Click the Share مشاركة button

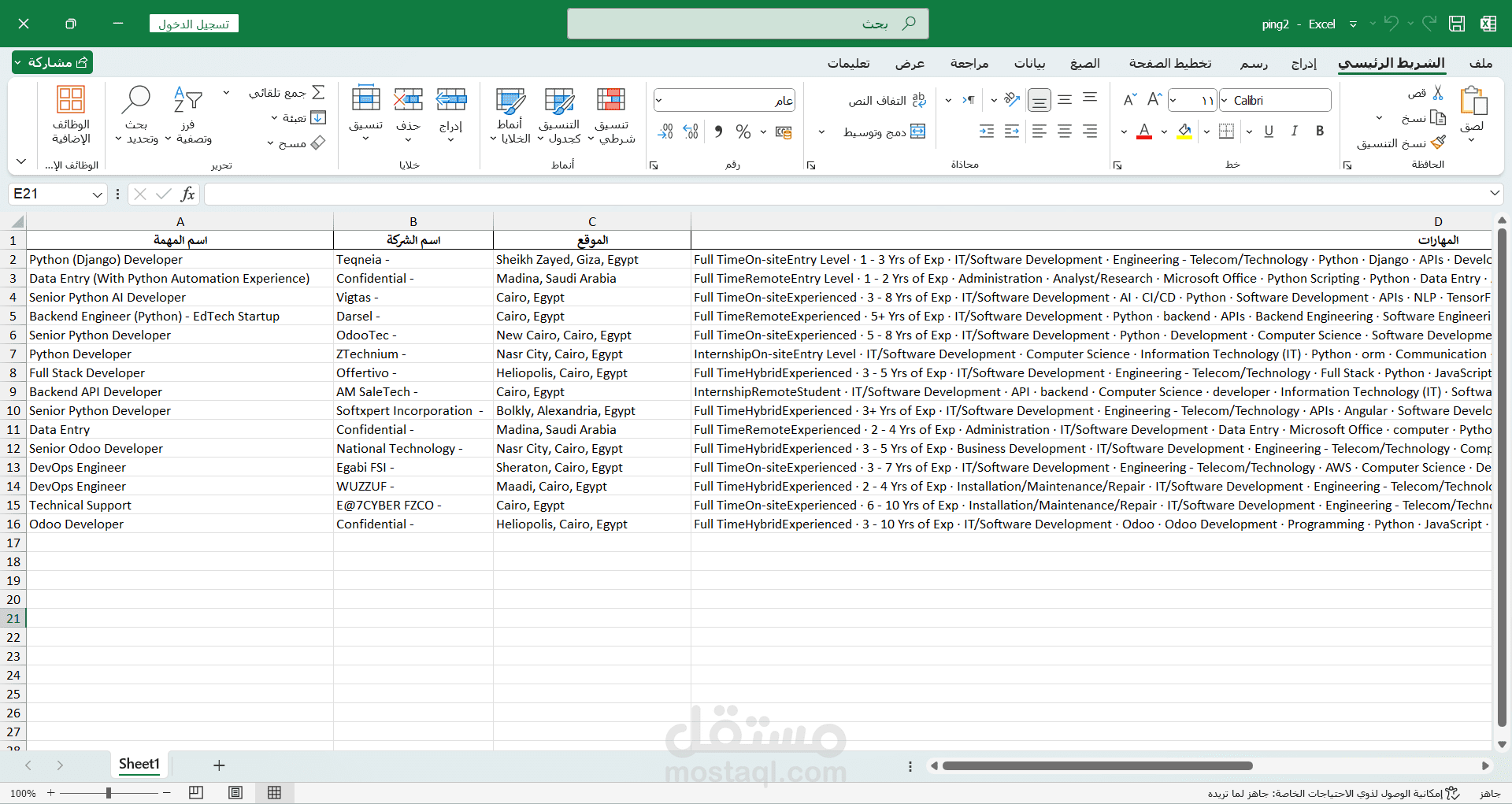(52, 62)
